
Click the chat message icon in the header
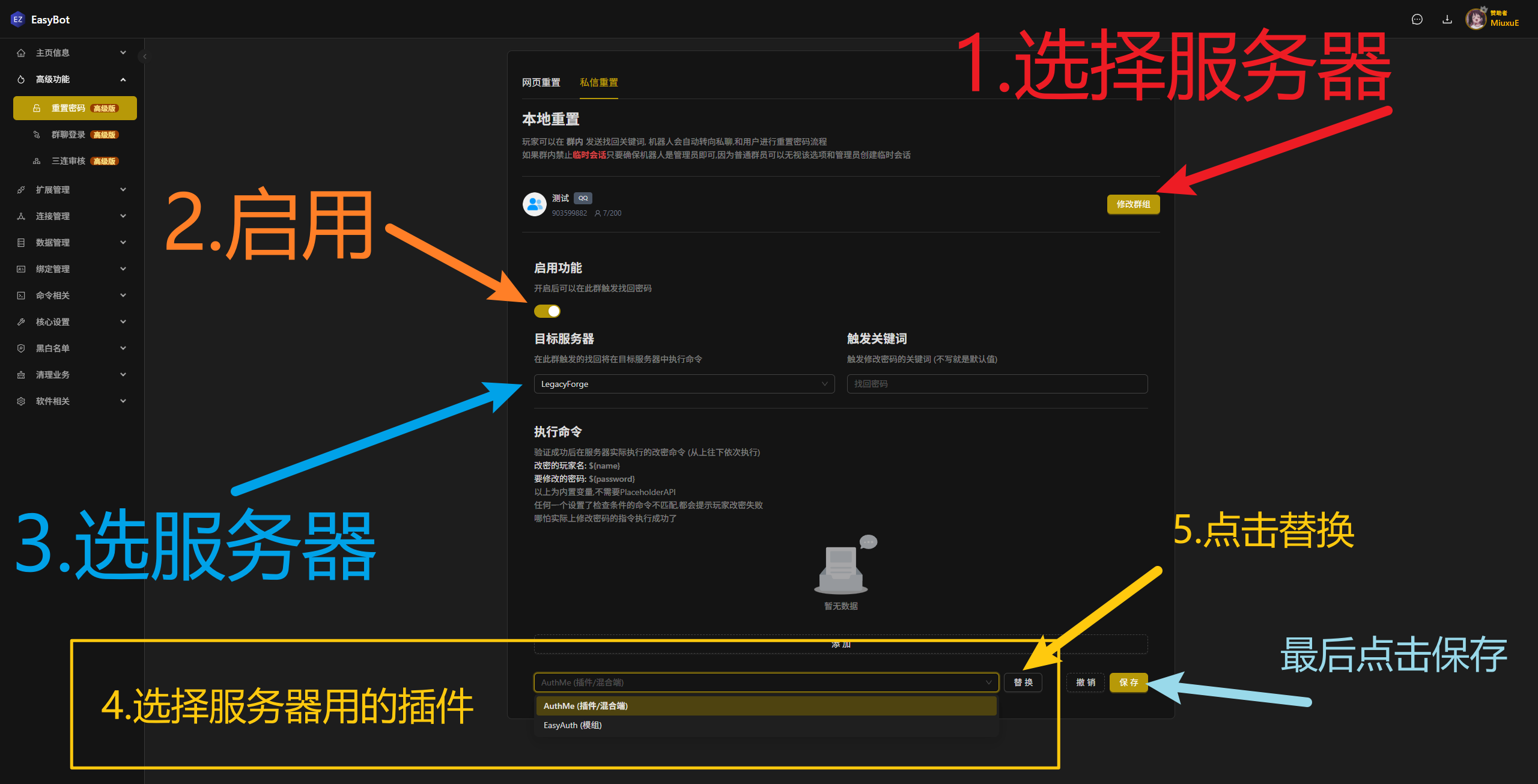click(1417, 20)
